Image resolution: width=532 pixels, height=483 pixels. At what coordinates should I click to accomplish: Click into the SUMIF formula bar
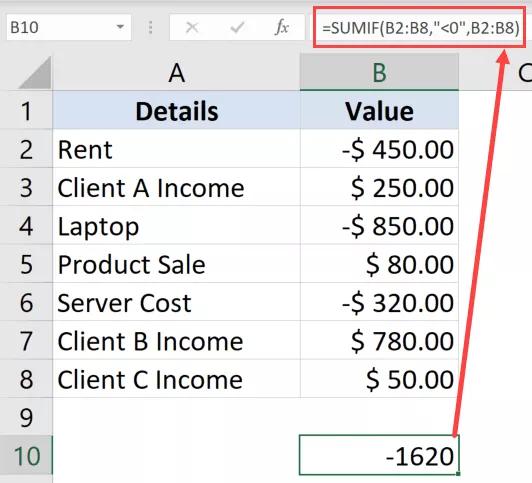[420, 27]
